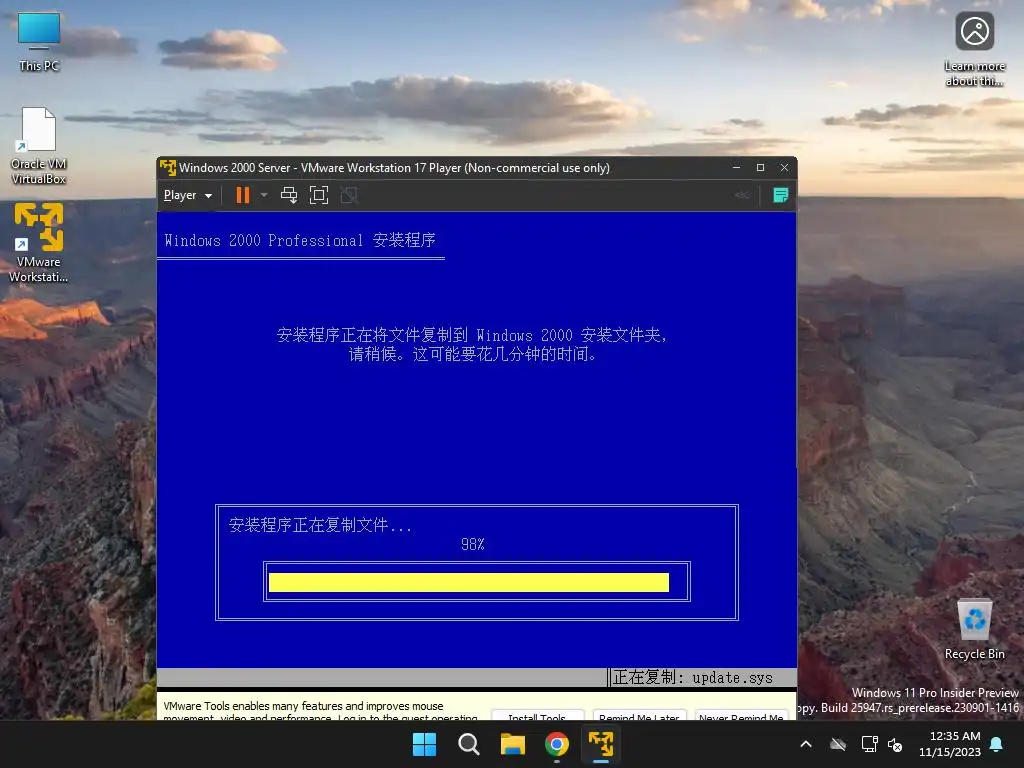
Task: Maximize the VMware Player window
Action: pyautogui.click(x=760, y=168)
